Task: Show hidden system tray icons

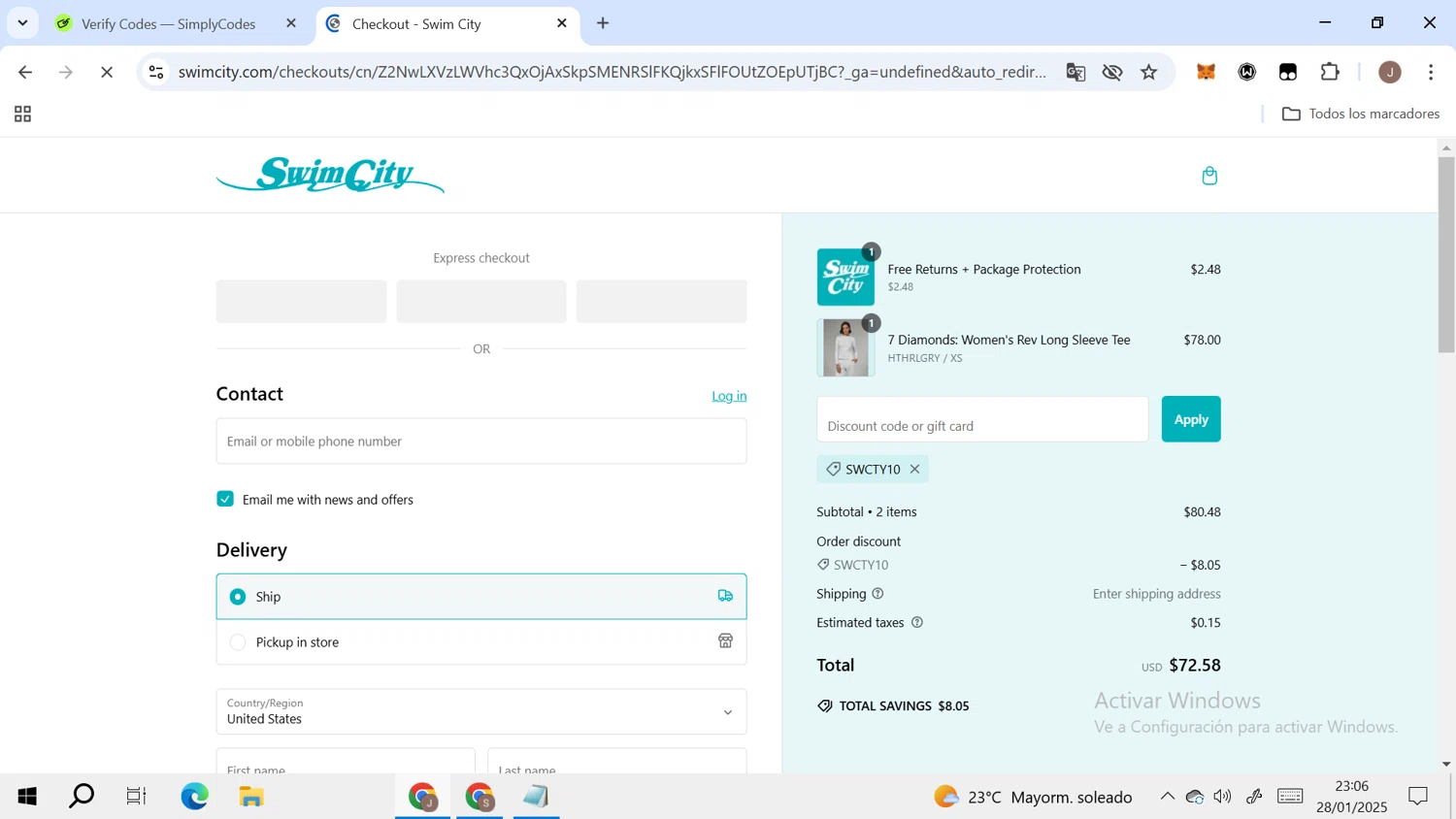Action: pyautogui.click(x=1167, y=797)
